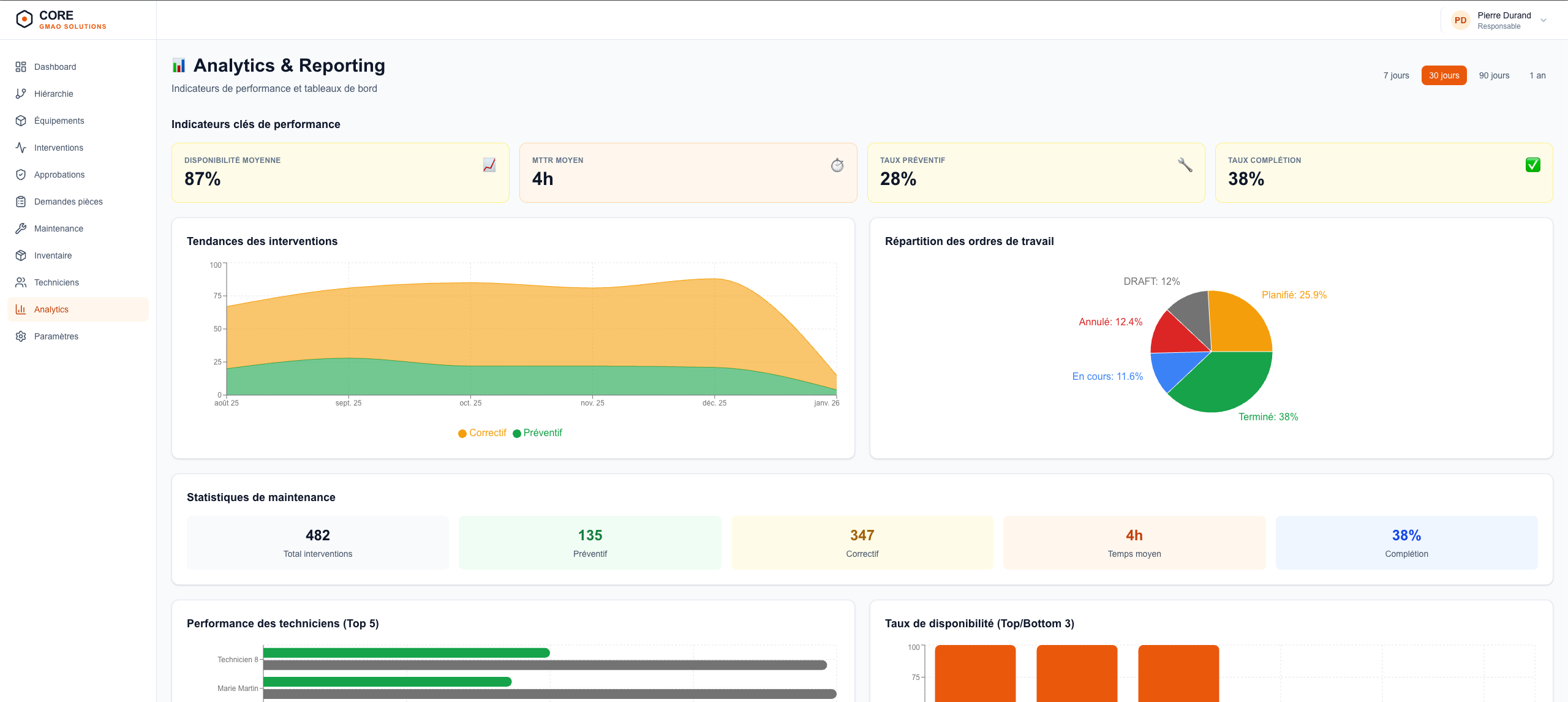Select the 7 jours period option

[1396, 75]
